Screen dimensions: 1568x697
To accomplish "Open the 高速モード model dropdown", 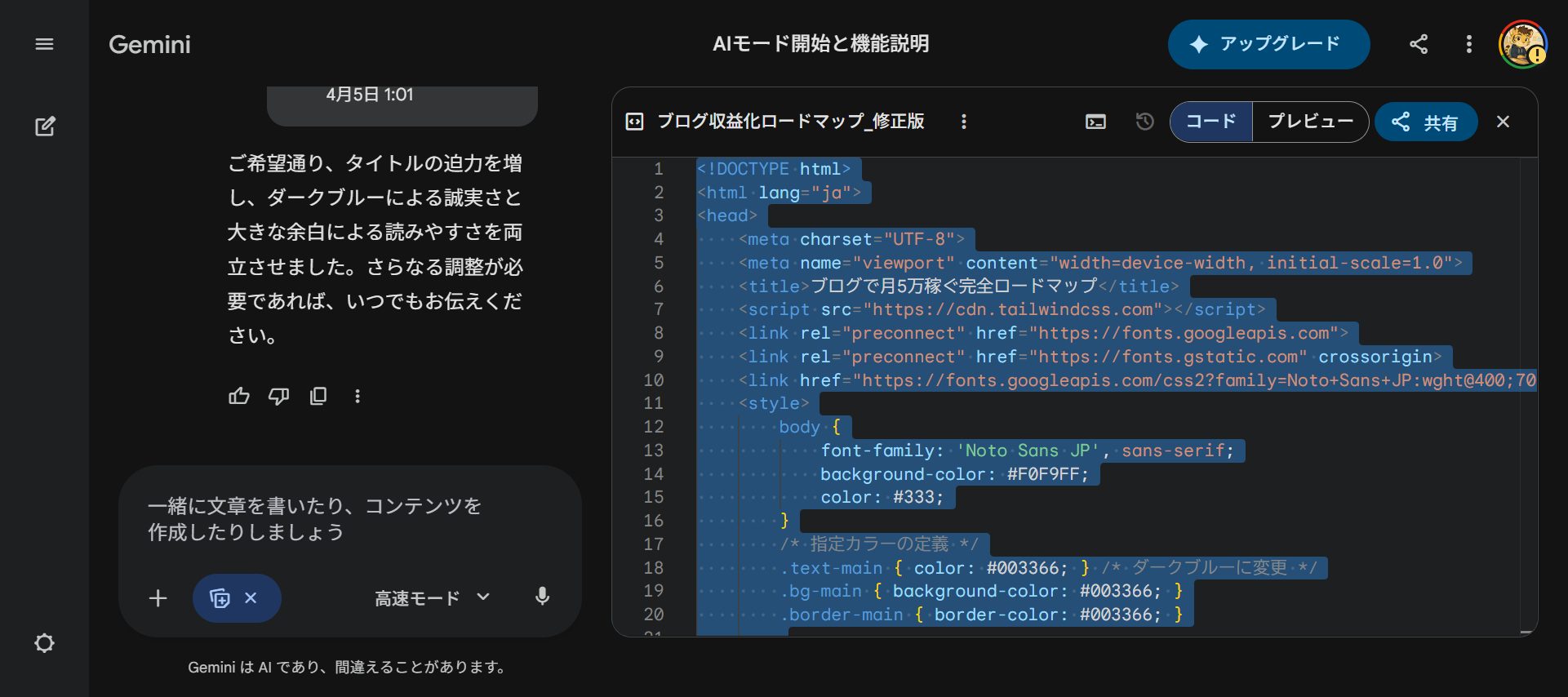I will tap(433, 598).
